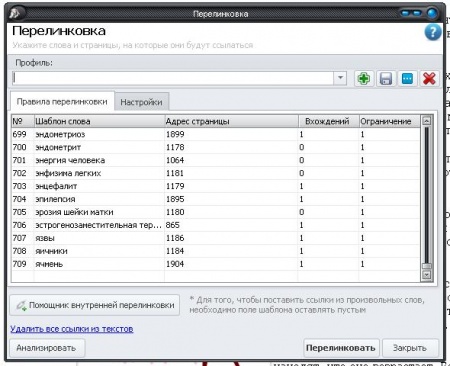Close window with round blue title button
The height and width of the screenshot is (366, 450).
432,13
